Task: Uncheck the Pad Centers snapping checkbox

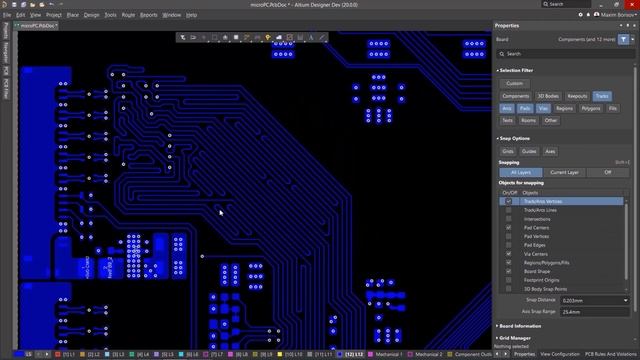Action: [509, 228]
